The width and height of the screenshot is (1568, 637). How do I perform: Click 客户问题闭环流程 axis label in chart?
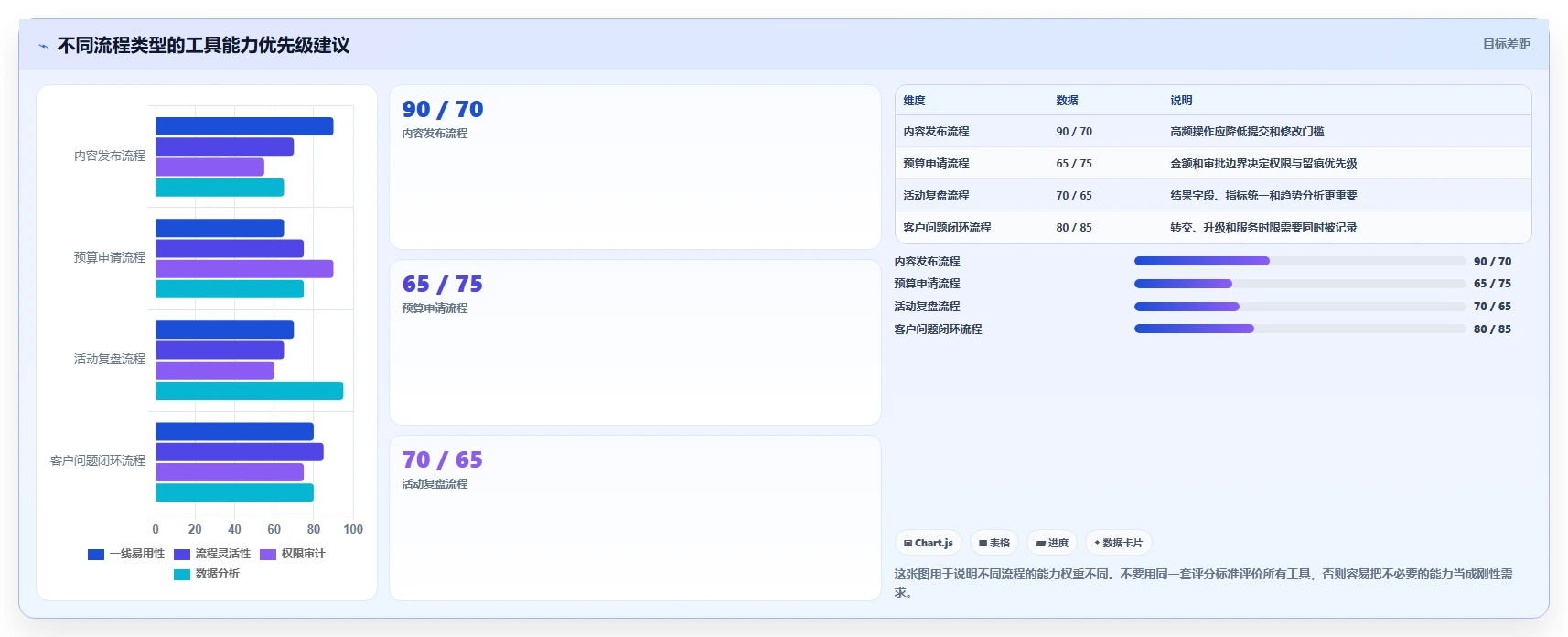98,461
